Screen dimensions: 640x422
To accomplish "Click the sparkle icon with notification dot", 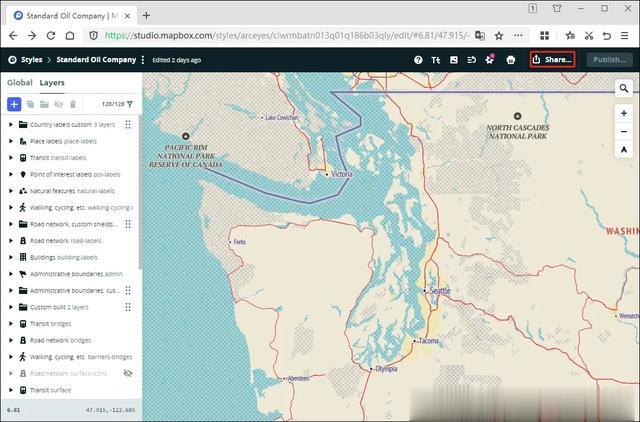I will 489,60.
